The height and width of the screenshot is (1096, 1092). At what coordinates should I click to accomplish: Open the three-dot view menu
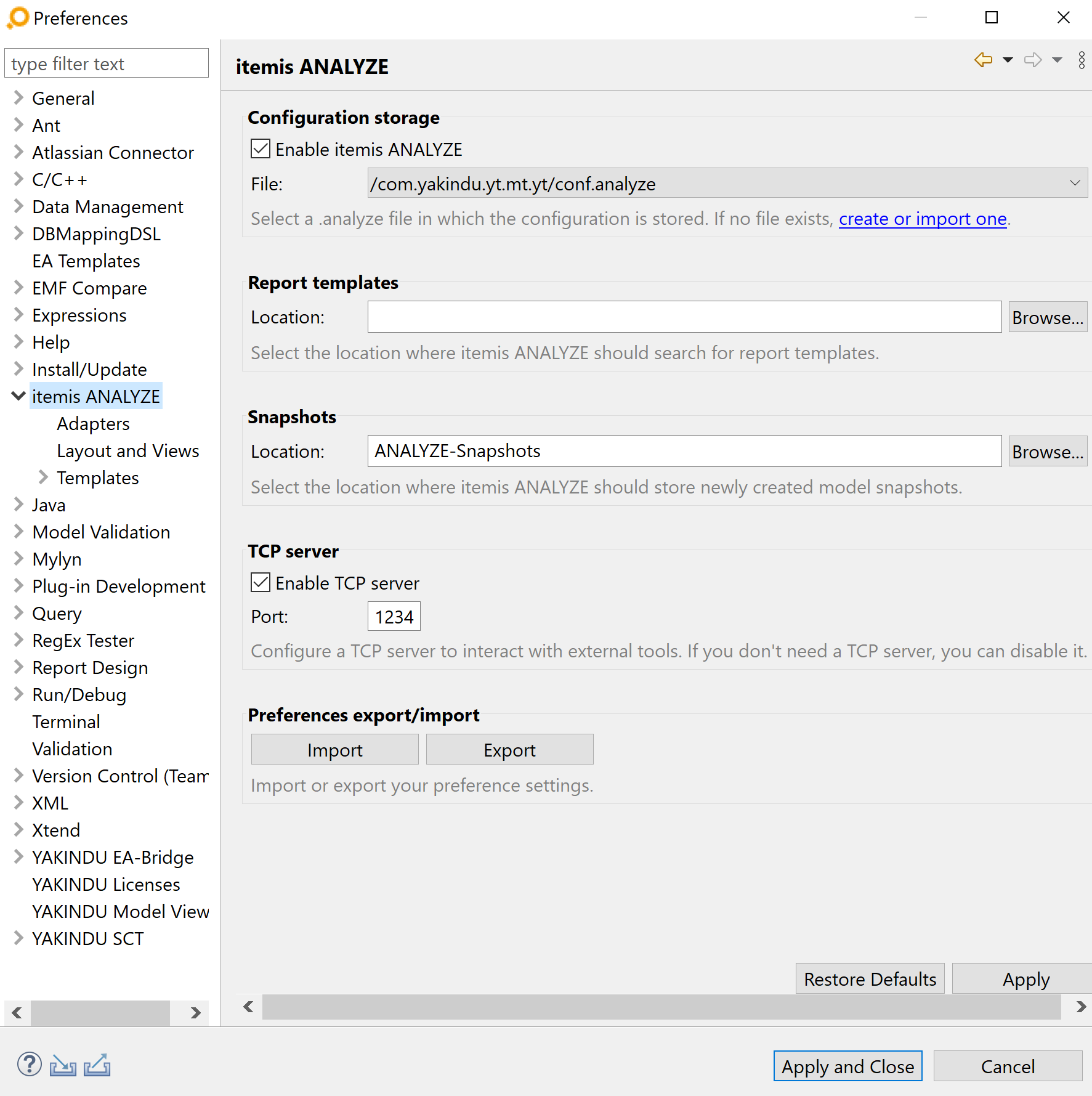tap(1082, 60)
